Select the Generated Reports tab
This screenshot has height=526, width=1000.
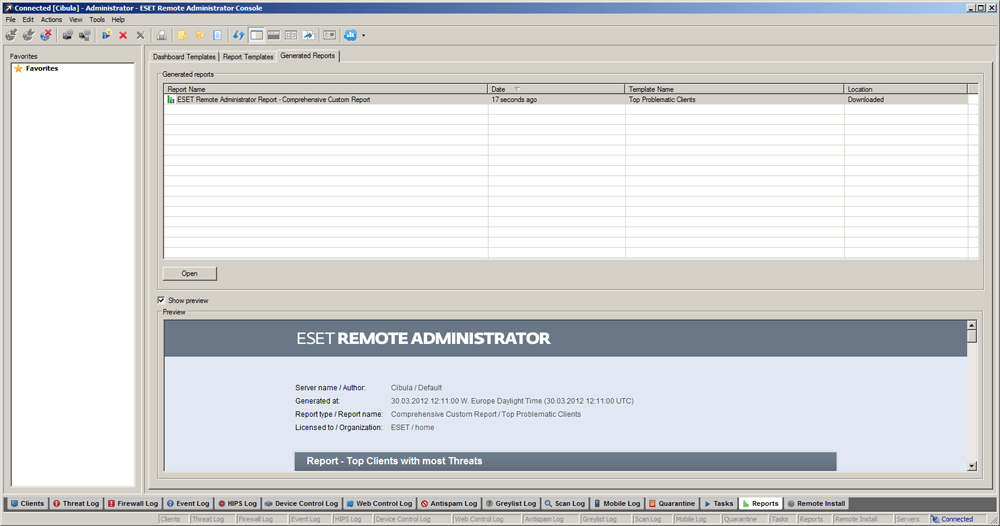point(307,56)
